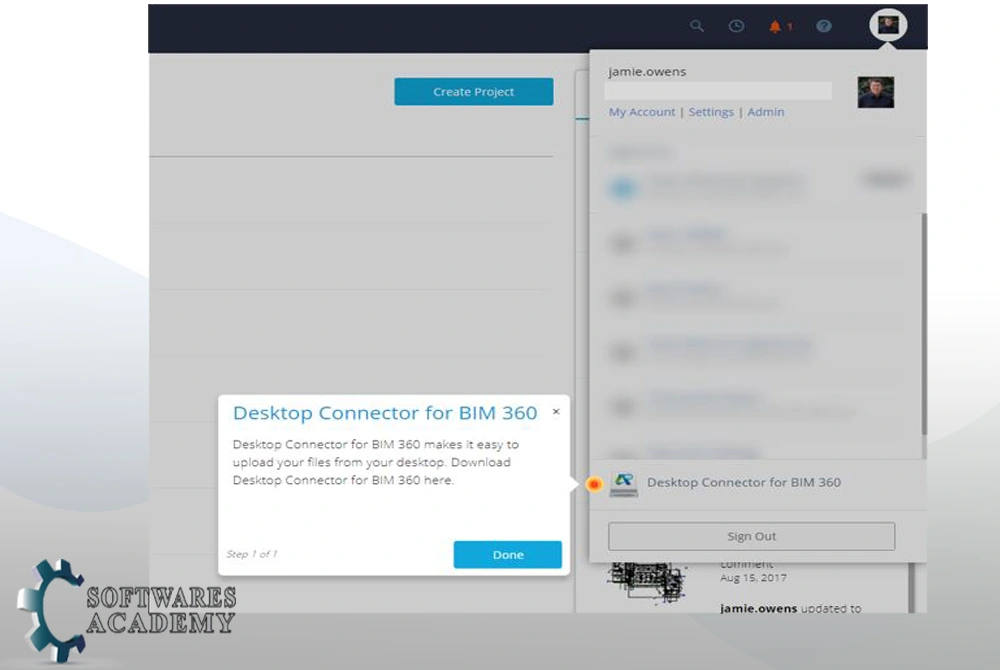Click 'Step 1 of 1' text
The width and height of the screenshot is (1000, 670).
pyautogui.click(x=252, y=554)
